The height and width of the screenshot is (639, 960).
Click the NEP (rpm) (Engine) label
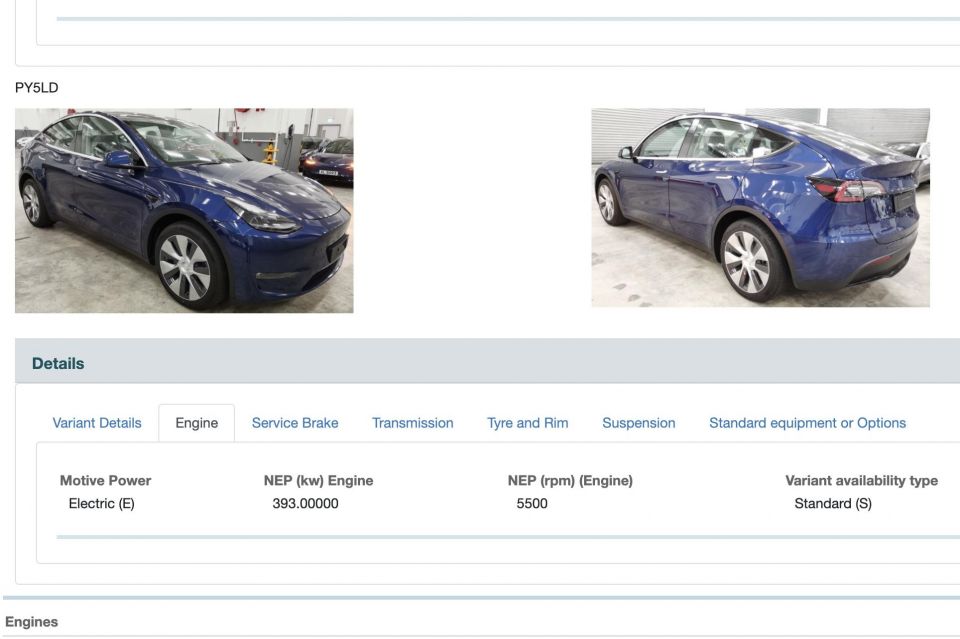point(570,480)
